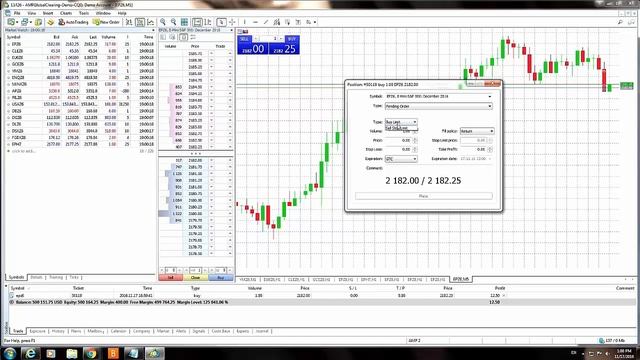Open the Tools menu

coord(84,13)
